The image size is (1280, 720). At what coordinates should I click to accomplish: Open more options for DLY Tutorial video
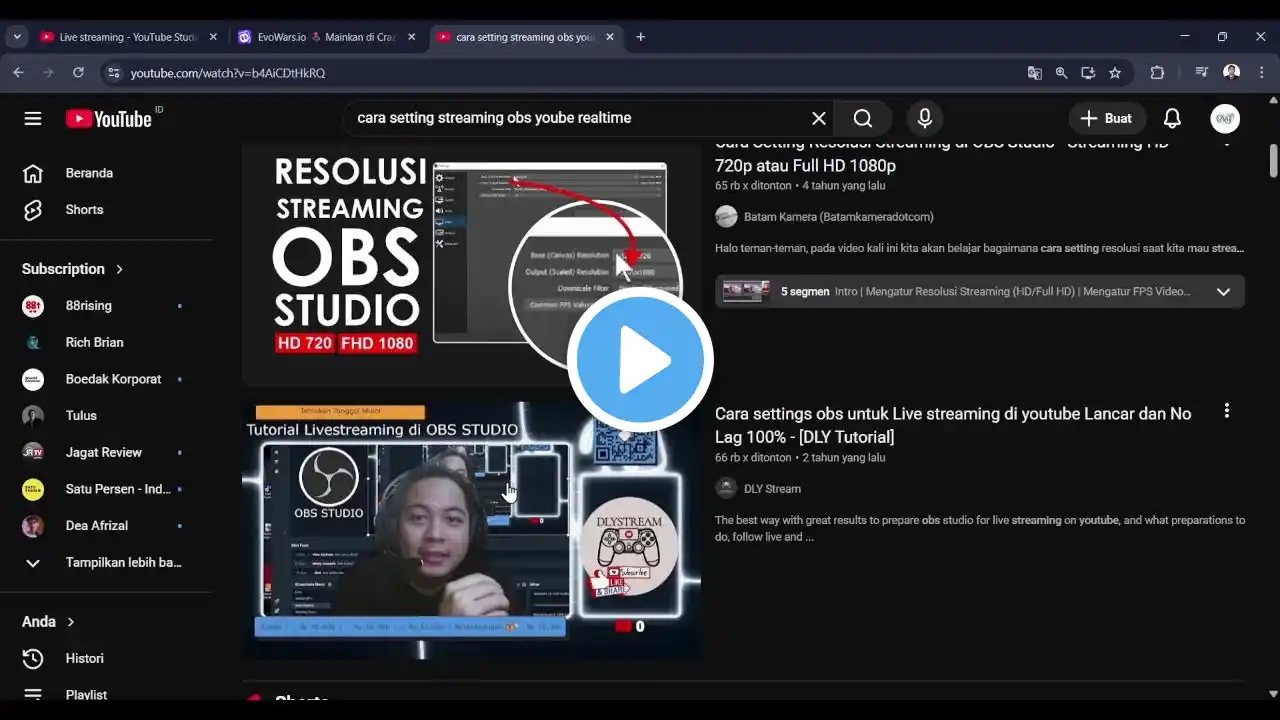click(x=1227, y=411)
